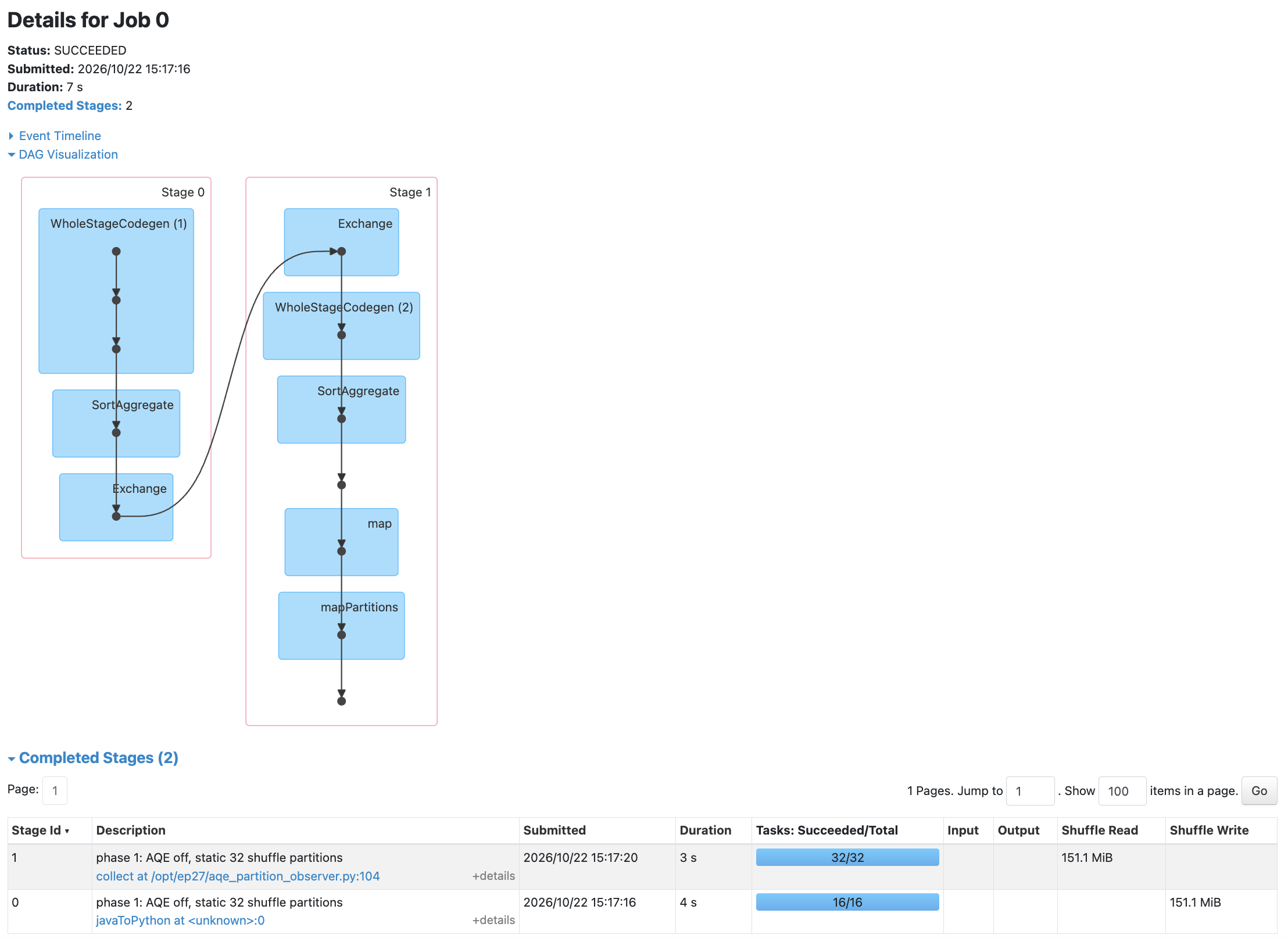Screen dimensions: 1288x938
Task: Open javaToPython at <unknown>:0 link
Action: (180, 920)
